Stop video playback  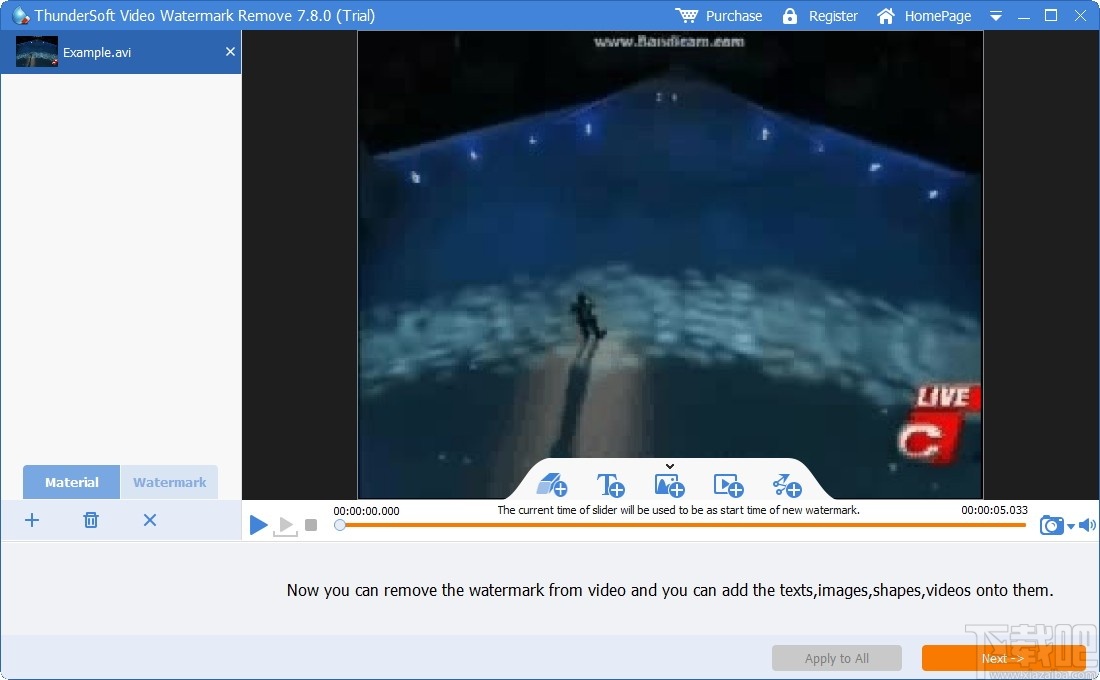pyautogui.click(x=311, y=524)
